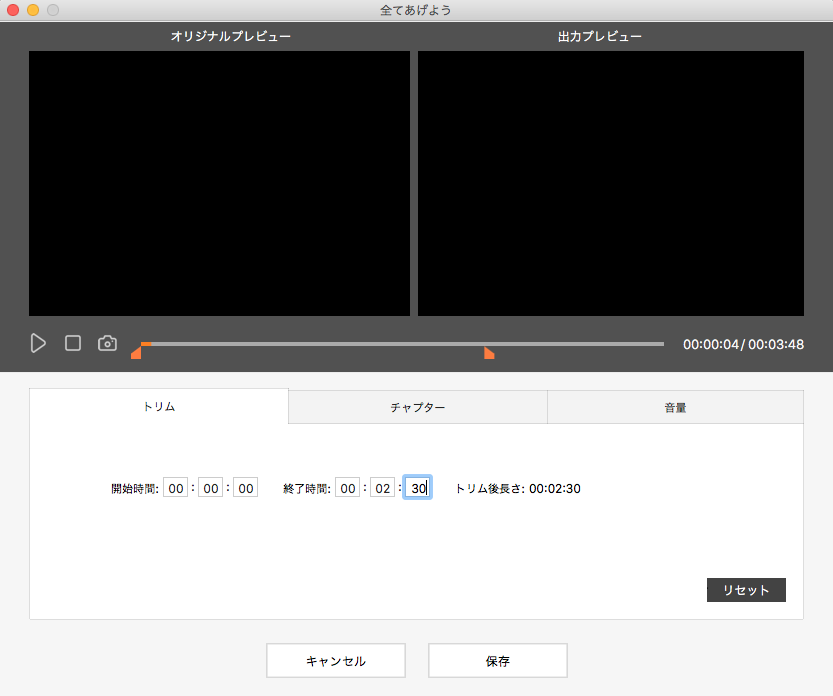Screen dimensions: 833x696
Task: Close the window with the red button
Action: 13,10
